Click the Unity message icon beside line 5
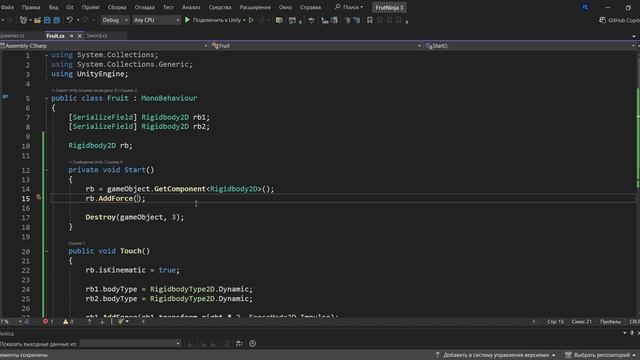 tap(5, 97)
